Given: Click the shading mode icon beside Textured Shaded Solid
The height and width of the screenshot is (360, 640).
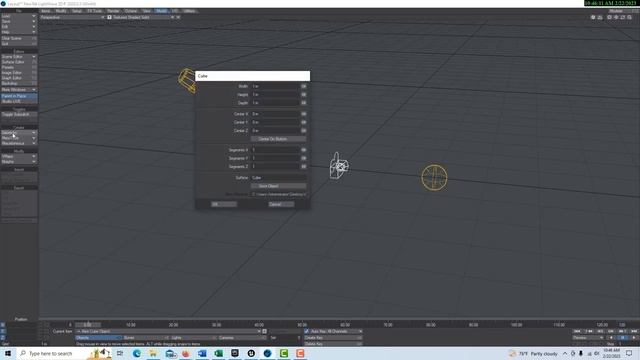Looking at the screenshot, I should (109, 17).
